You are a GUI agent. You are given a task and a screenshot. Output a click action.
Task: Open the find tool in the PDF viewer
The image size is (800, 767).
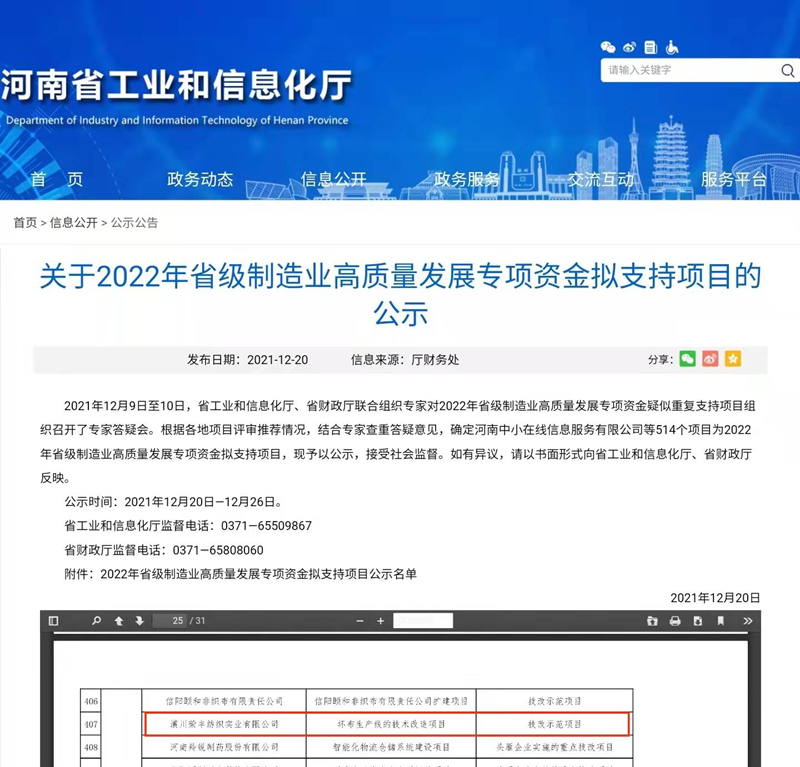(x=97, y=621)
